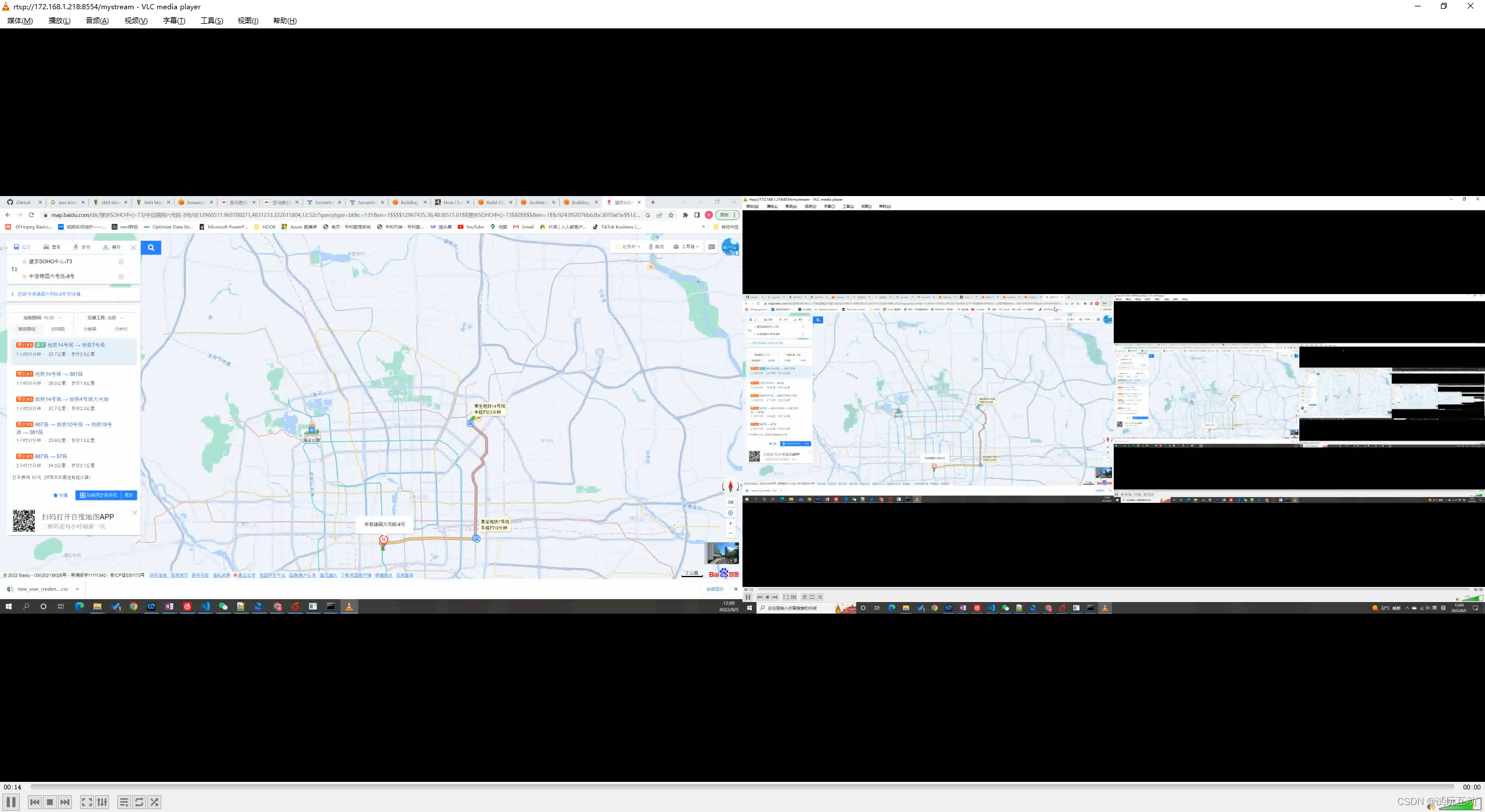Open the 字幕(T) menu
Viewport: 1485px width, 812px height.
point(174,21)
